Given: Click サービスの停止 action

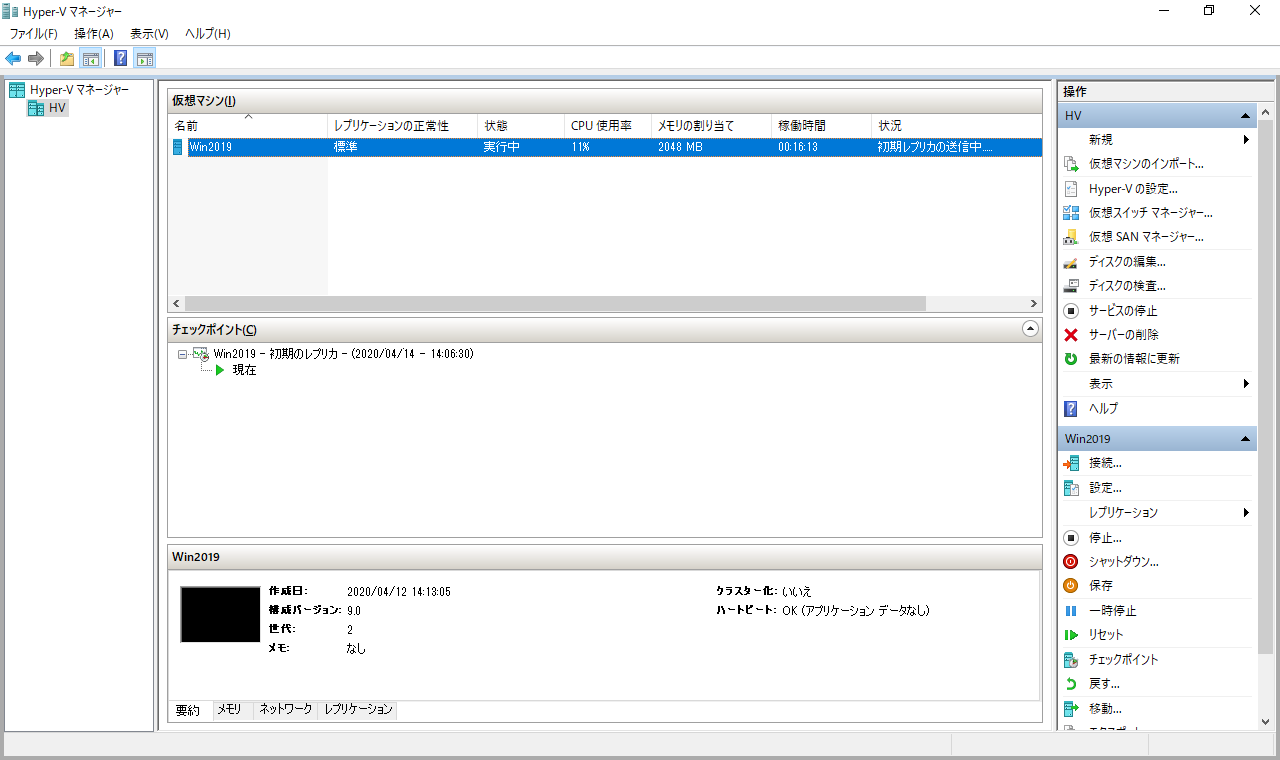Looking at the screenshot, I should click(1123, 310).
